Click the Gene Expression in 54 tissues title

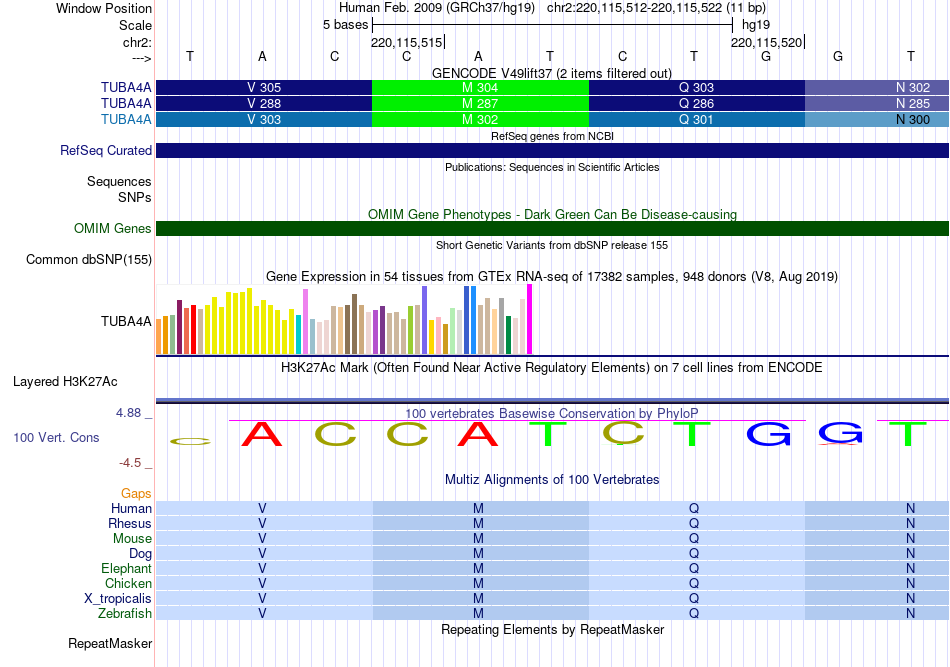pyautogui.click(x=552, y=276)
